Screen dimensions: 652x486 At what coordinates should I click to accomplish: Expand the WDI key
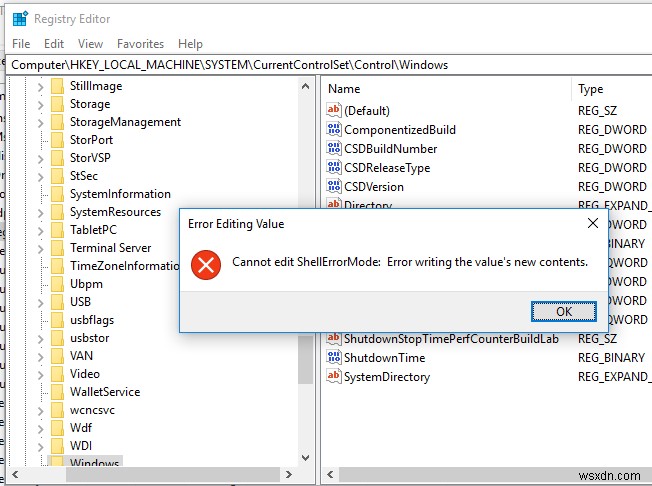[40, 447]
